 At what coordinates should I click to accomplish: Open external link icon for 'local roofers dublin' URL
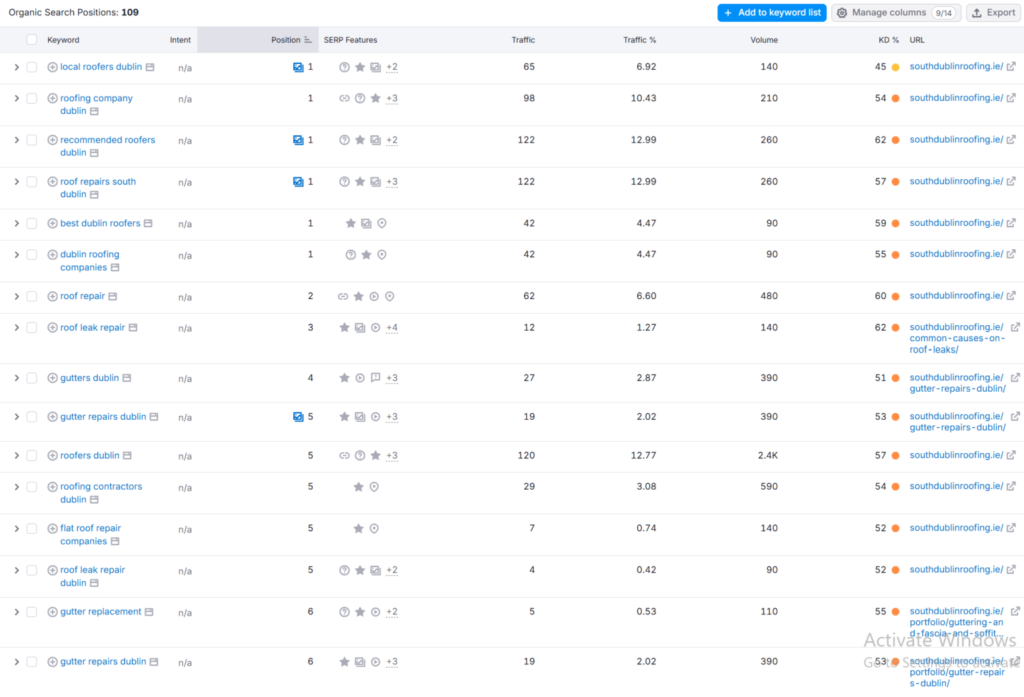point(1011,67)
